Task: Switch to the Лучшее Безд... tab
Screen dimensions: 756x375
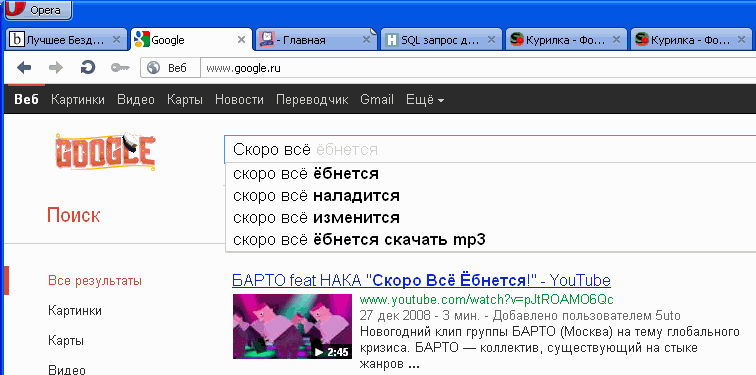Action: 66,40
